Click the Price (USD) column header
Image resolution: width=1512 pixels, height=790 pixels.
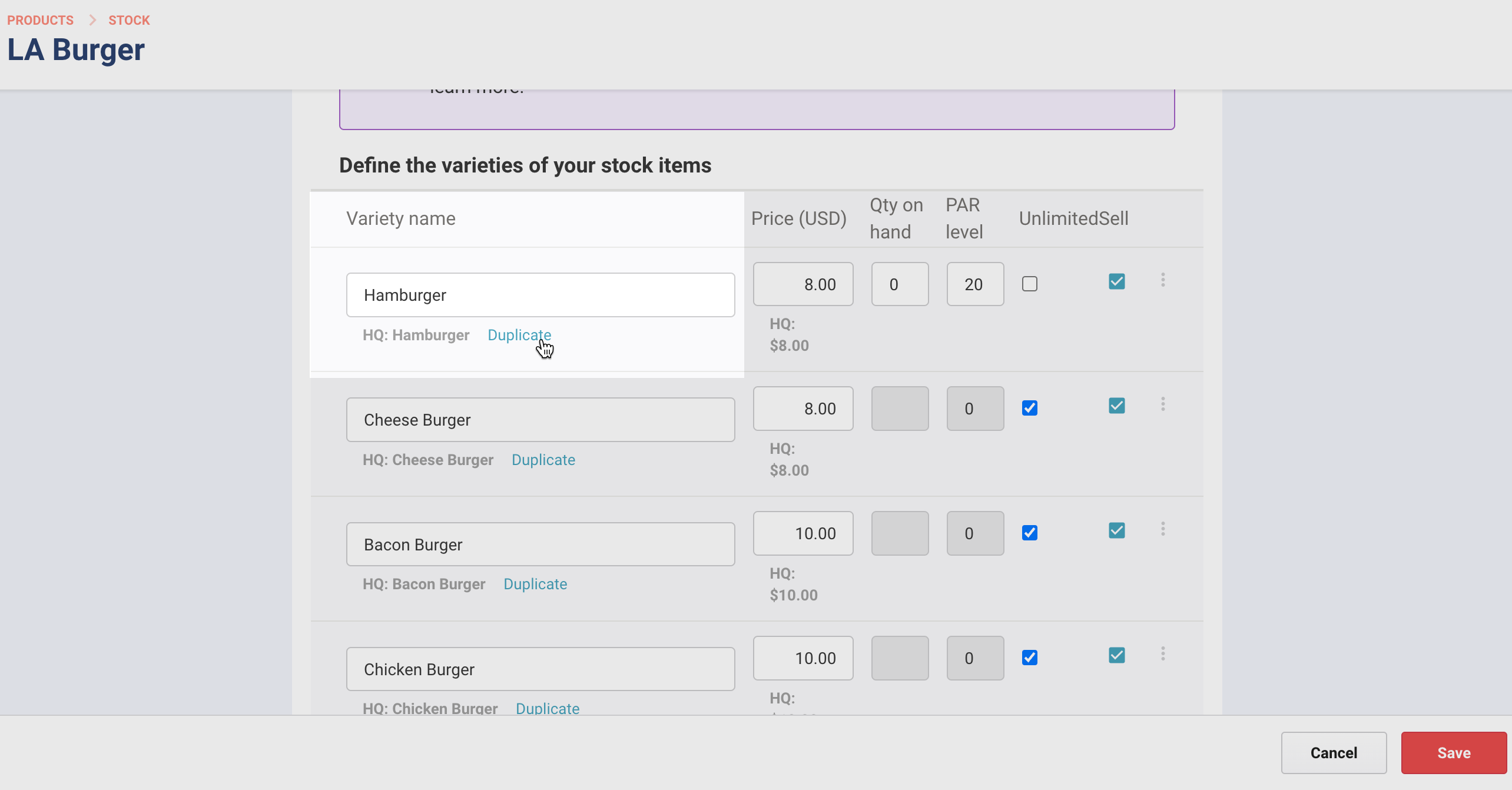tap(799, 218)
